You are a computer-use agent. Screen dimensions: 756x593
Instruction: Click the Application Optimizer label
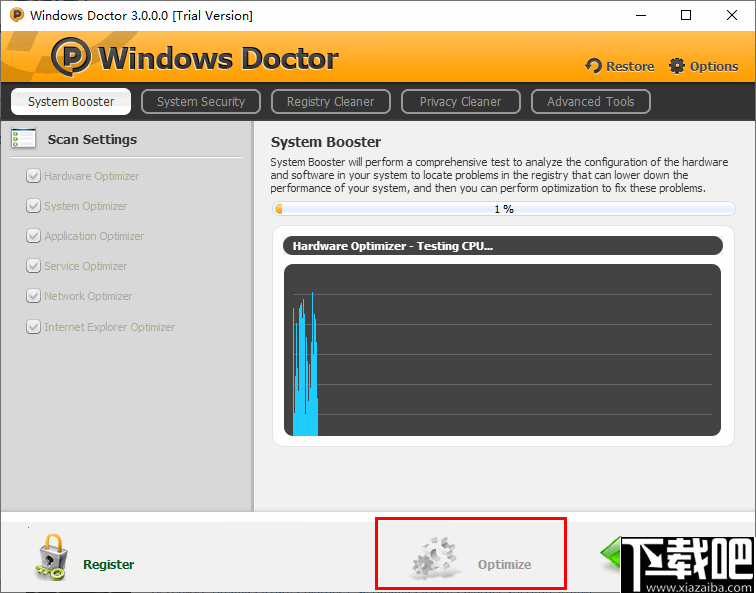click(94, 236)
